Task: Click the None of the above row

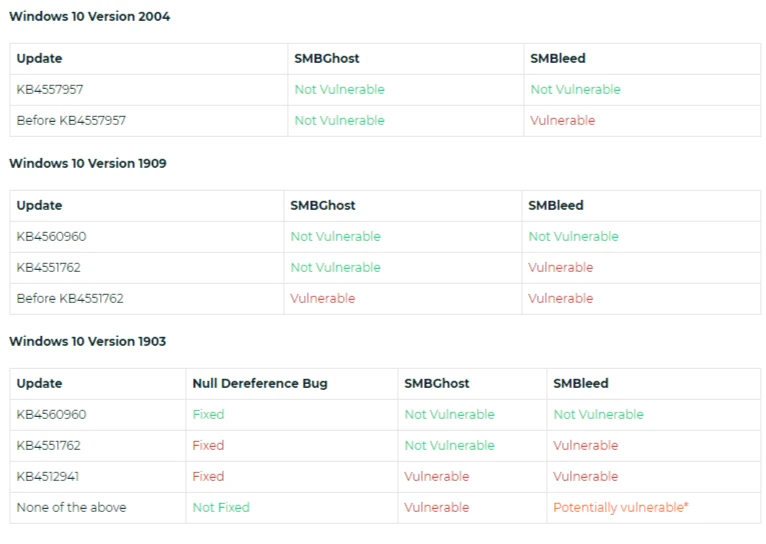Action: pos(71,507)
